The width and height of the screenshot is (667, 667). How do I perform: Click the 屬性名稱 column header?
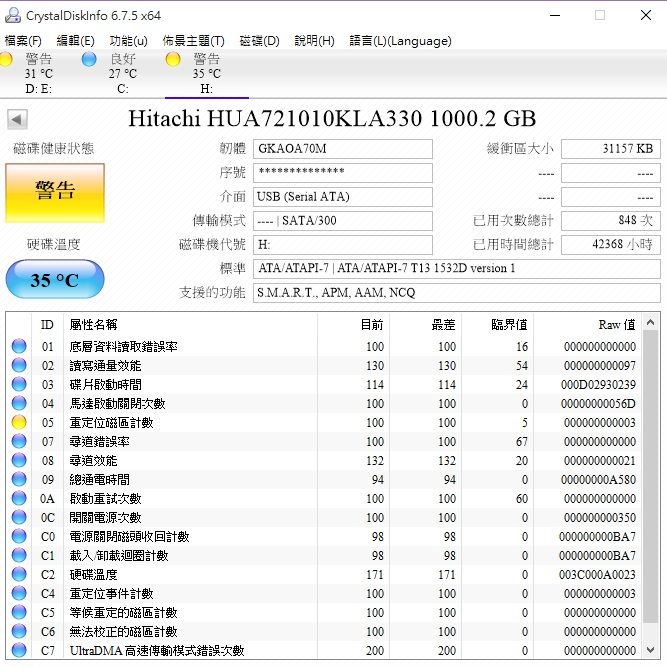click(x=191, y=325)
